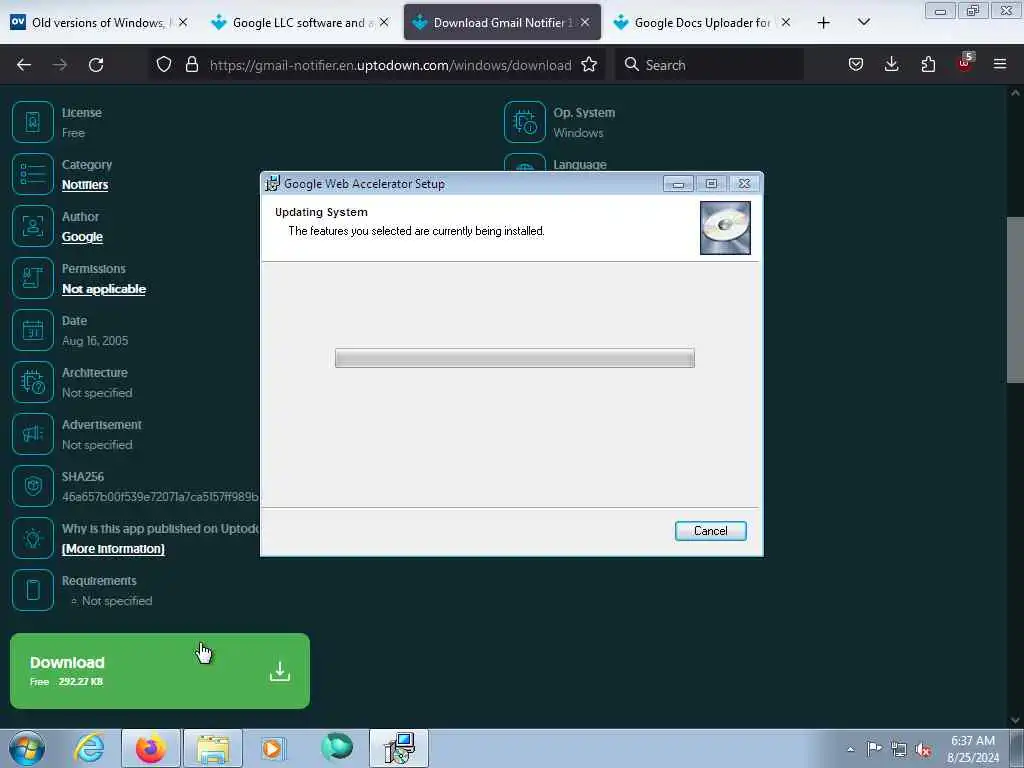Switch to Google Docs Uploader tab
This screenshot has height=768, width=1024.
[703, 22]
